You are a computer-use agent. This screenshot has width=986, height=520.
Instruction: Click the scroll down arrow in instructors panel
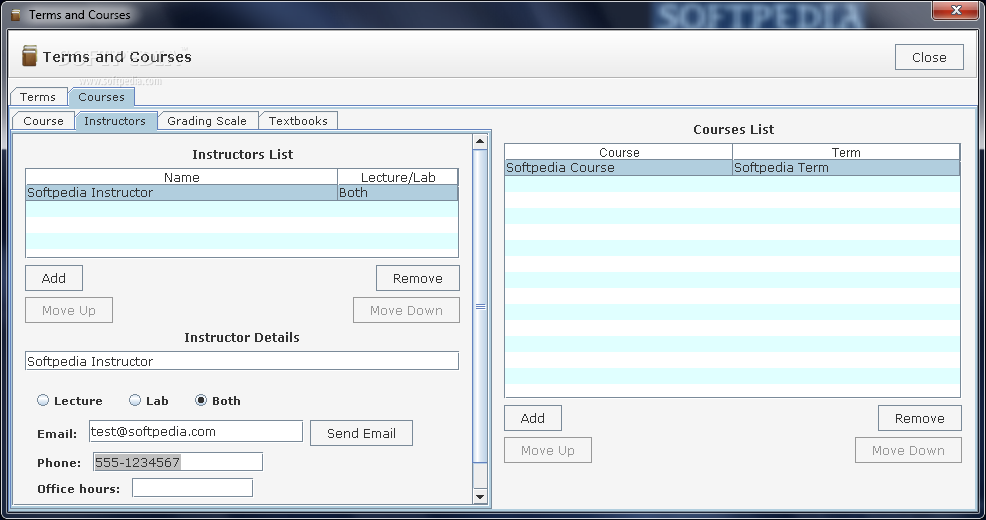click(x=480, y=496)
